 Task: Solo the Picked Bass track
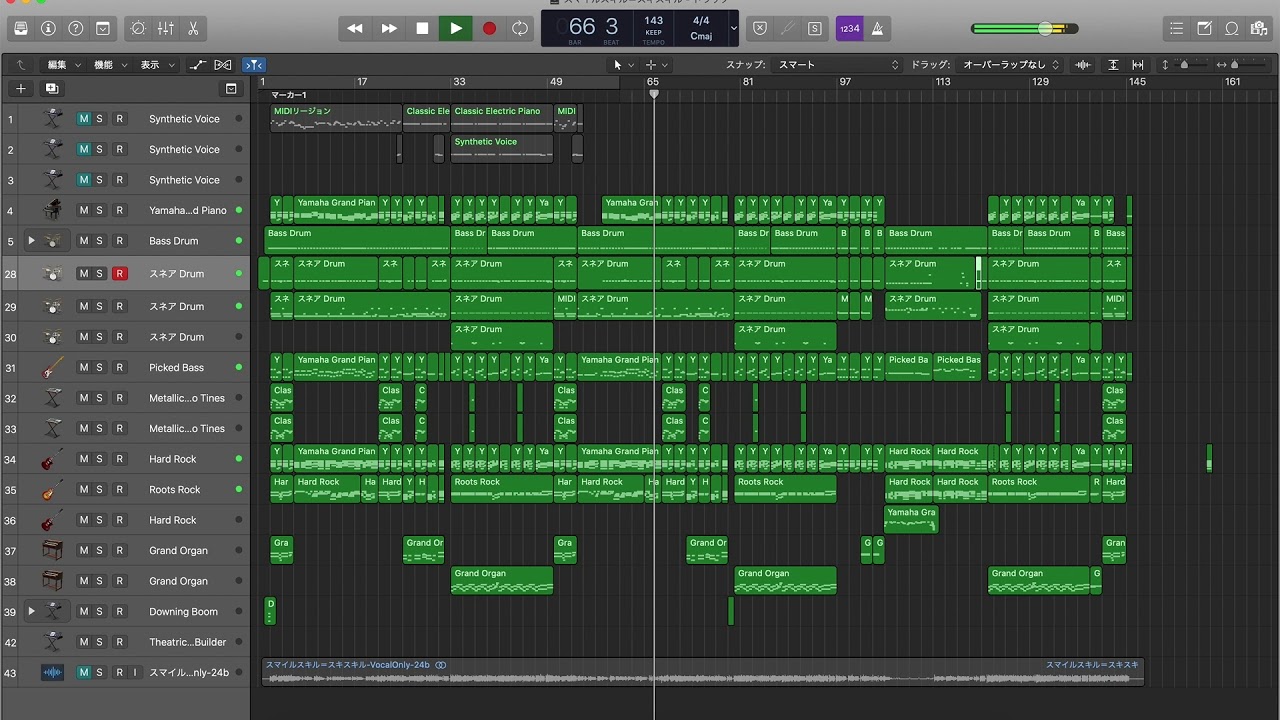pos(100,368)
